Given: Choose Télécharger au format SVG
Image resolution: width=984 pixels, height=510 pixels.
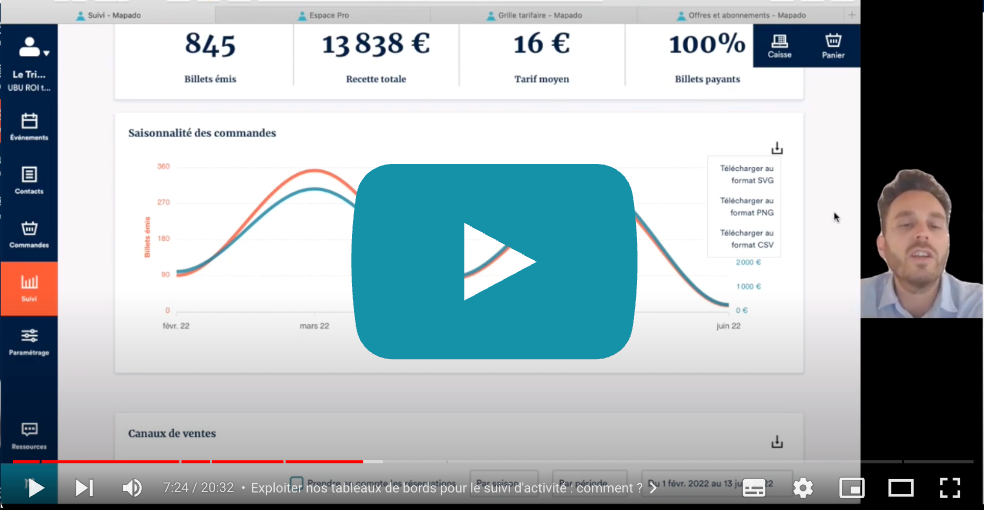Looking at the screenshot, I should point(746,174).
